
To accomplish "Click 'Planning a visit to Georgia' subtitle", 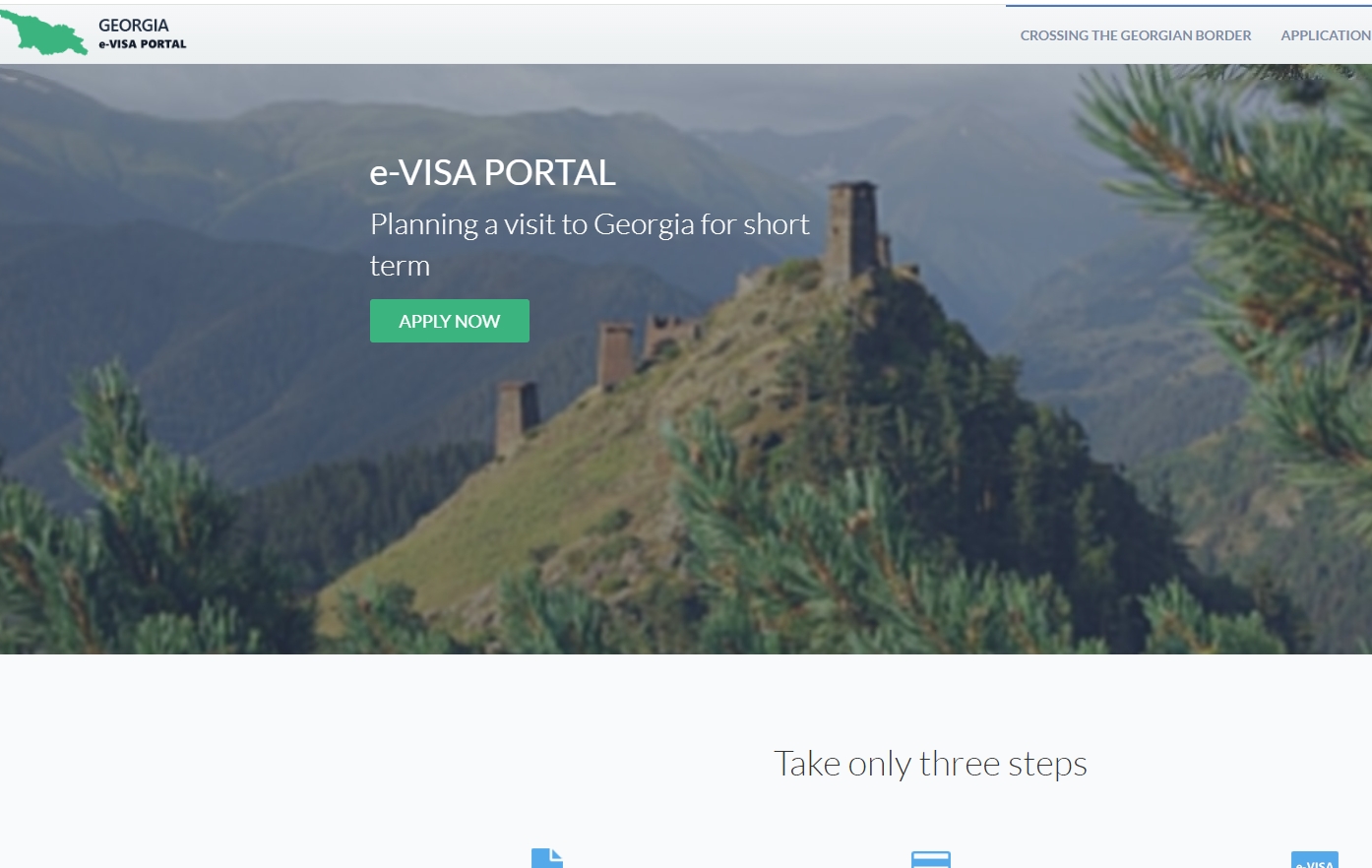I will (590, 244).
